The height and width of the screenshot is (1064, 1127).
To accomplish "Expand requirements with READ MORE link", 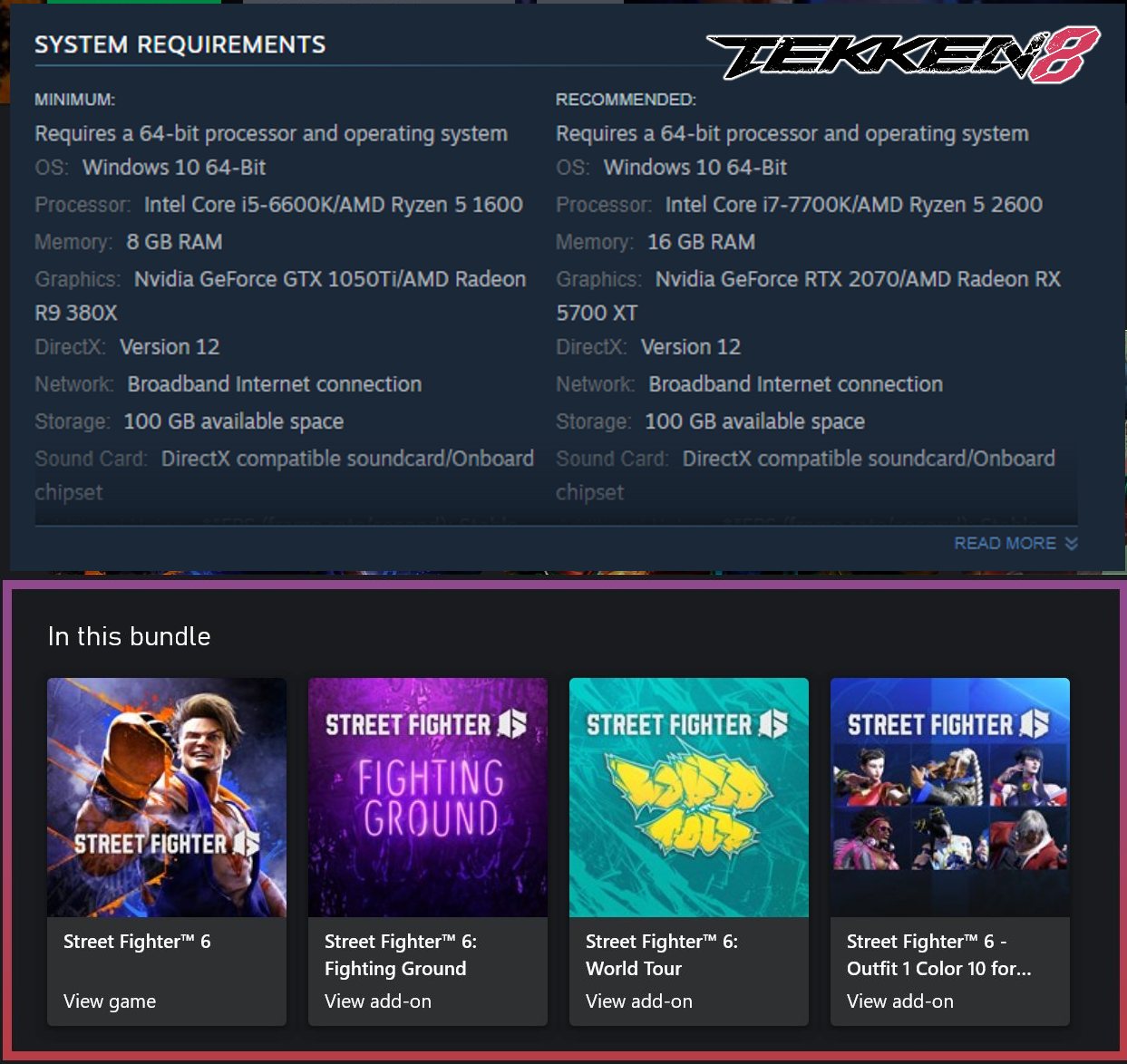I will [1015, 543].
